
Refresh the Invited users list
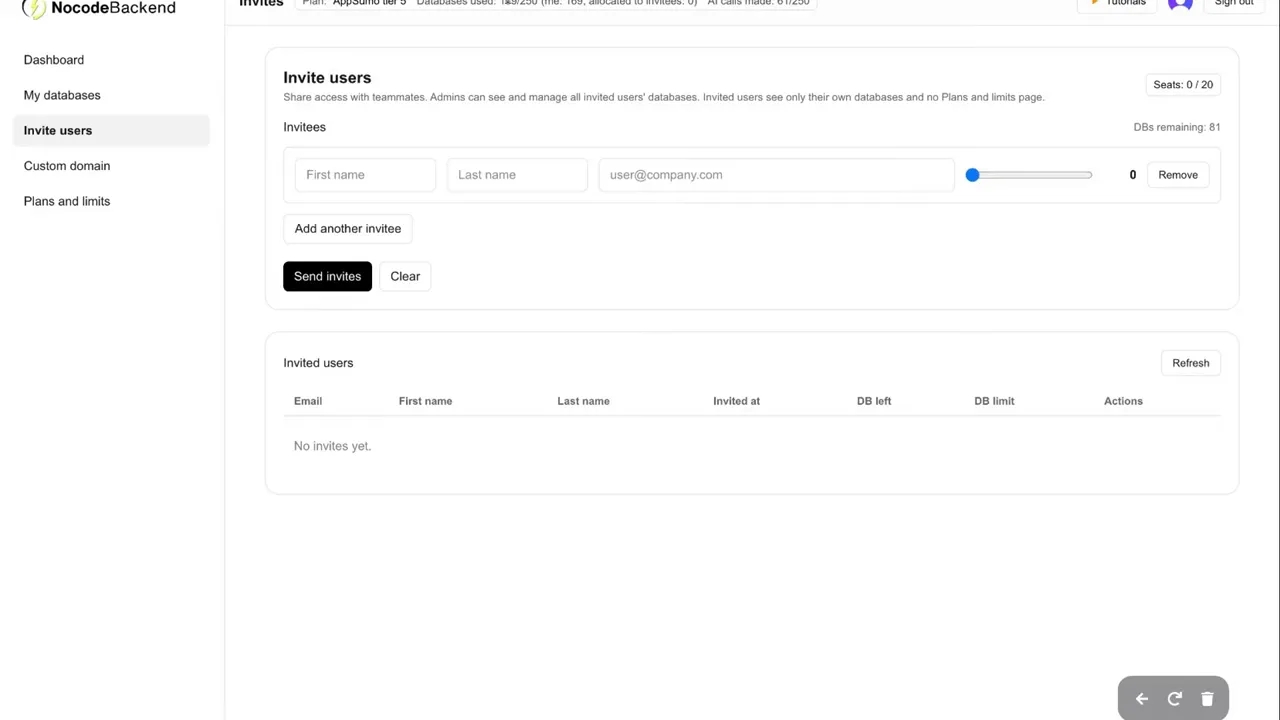(1190, 363)
